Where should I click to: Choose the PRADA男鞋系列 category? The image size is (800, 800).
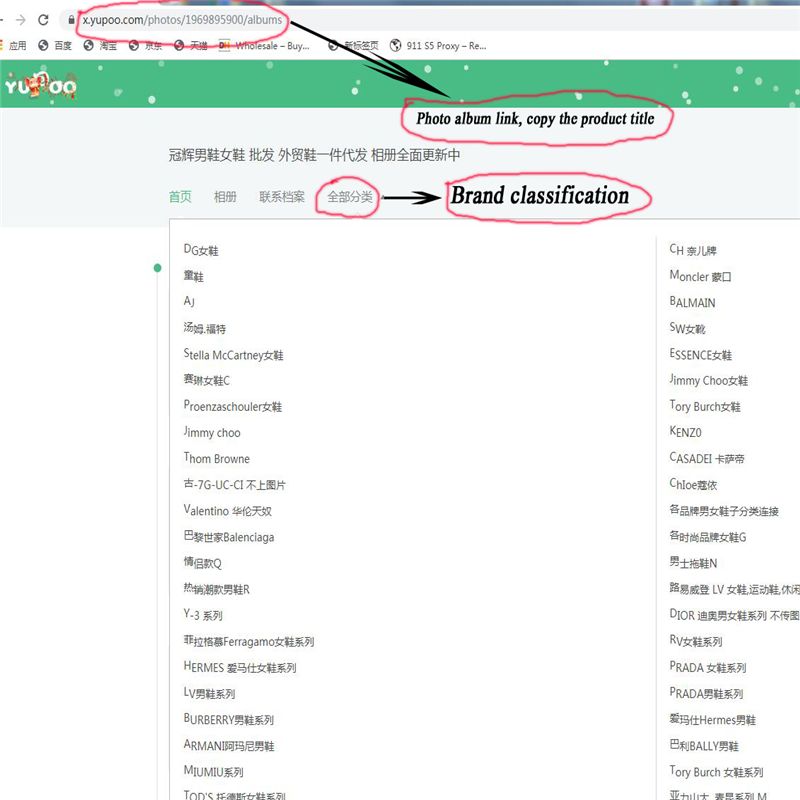[707, 693]
